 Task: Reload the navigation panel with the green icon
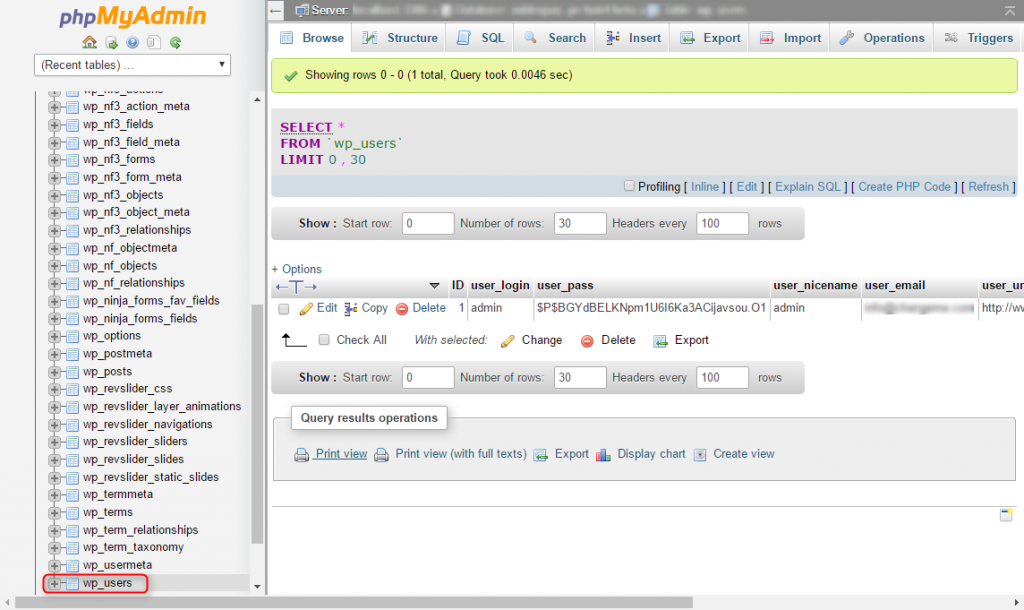click(x=175, y=42)
